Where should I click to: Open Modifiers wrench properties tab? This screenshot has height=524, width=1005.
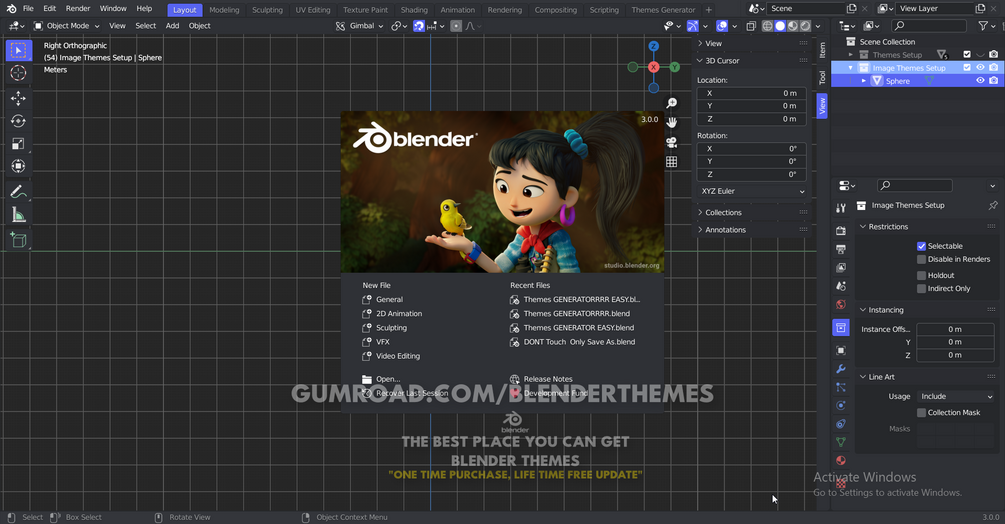point(841,369)
